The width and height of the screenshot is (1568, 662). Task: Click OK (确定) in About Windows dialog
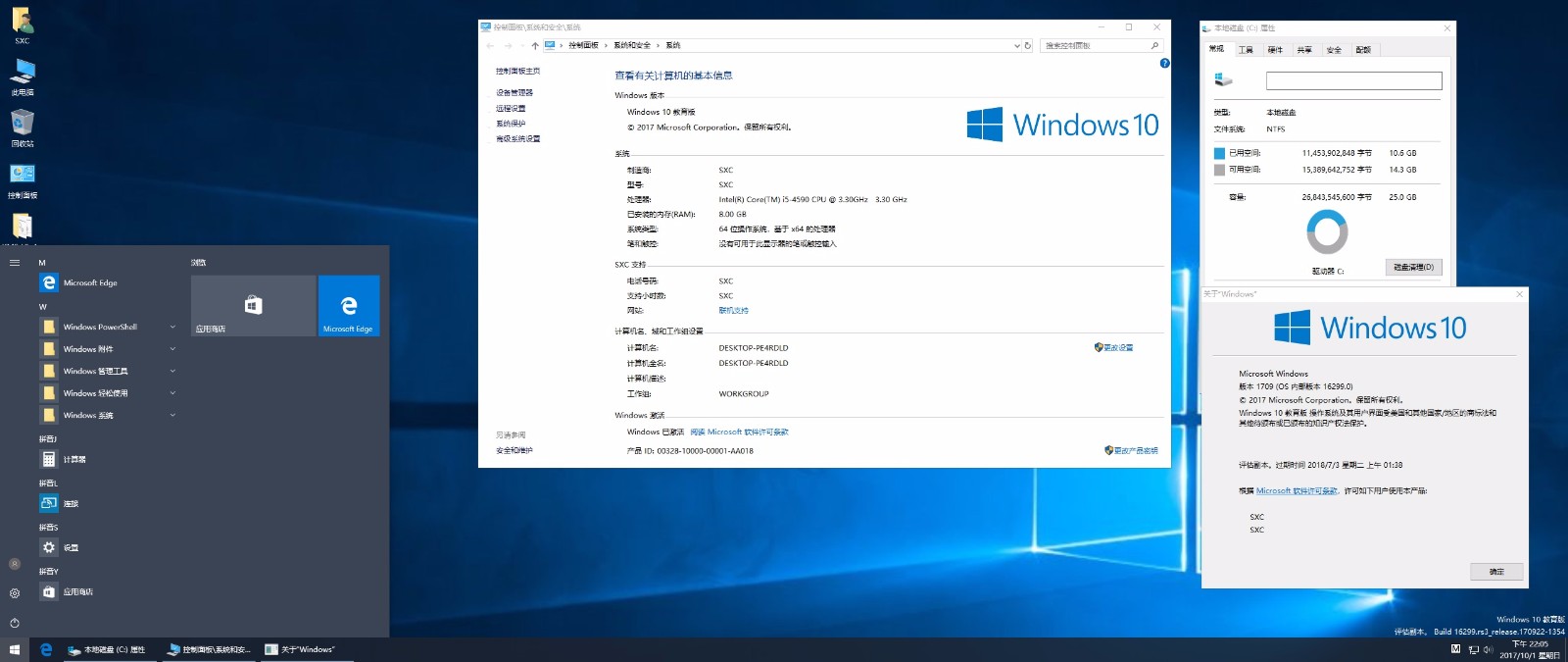coord(1496,572)
